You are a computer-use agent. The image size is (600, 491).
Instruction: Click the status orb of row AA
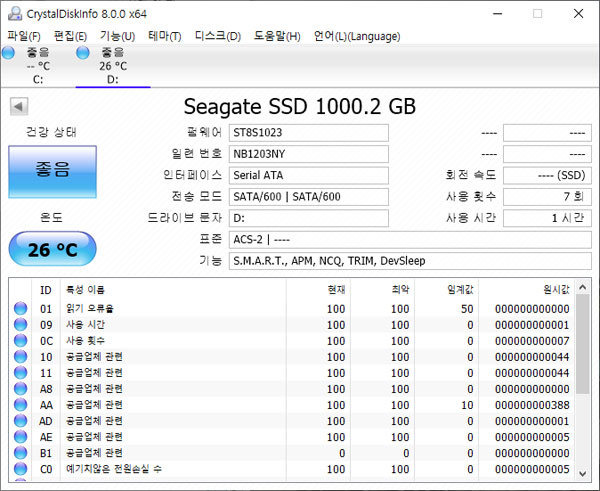(x=21, y=405)
